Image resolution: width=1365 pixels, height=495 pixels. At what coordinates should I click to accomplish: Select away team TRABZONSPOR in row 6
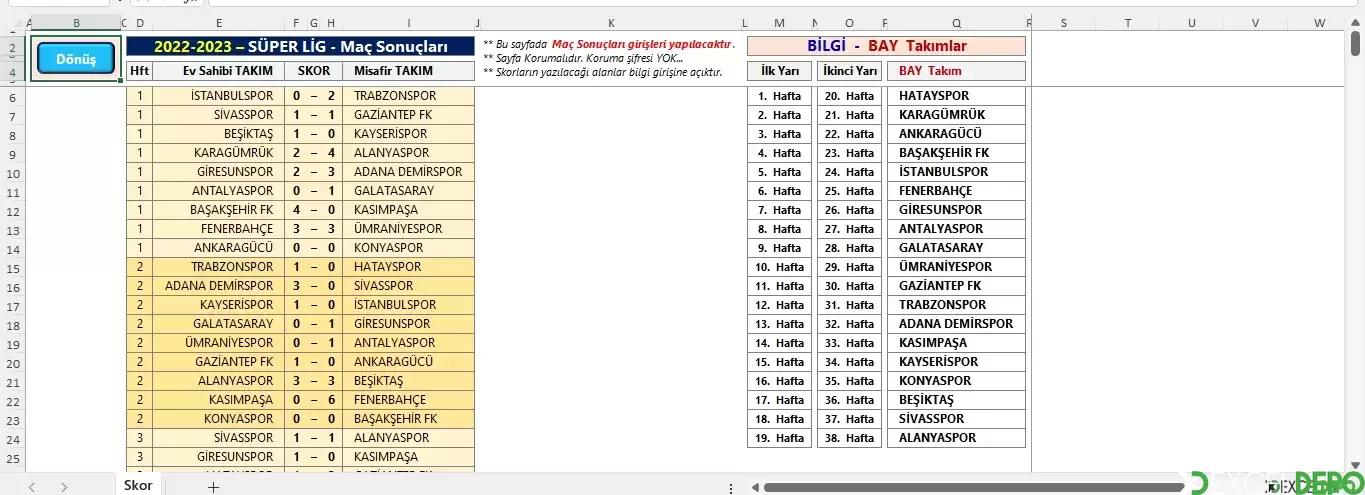coord(408,96)
